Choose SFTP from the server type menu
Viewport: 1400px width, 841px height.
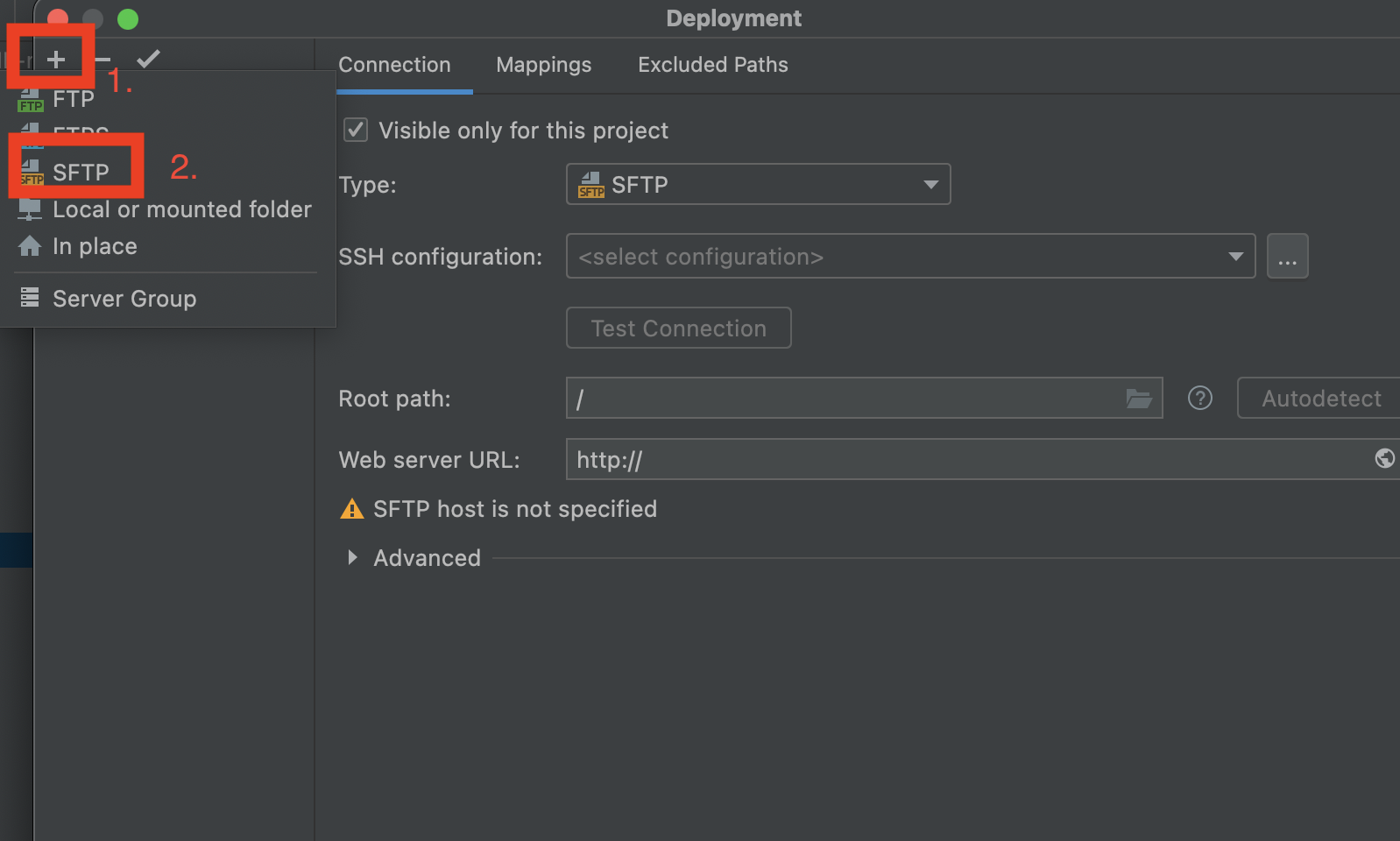coord(80,172)
